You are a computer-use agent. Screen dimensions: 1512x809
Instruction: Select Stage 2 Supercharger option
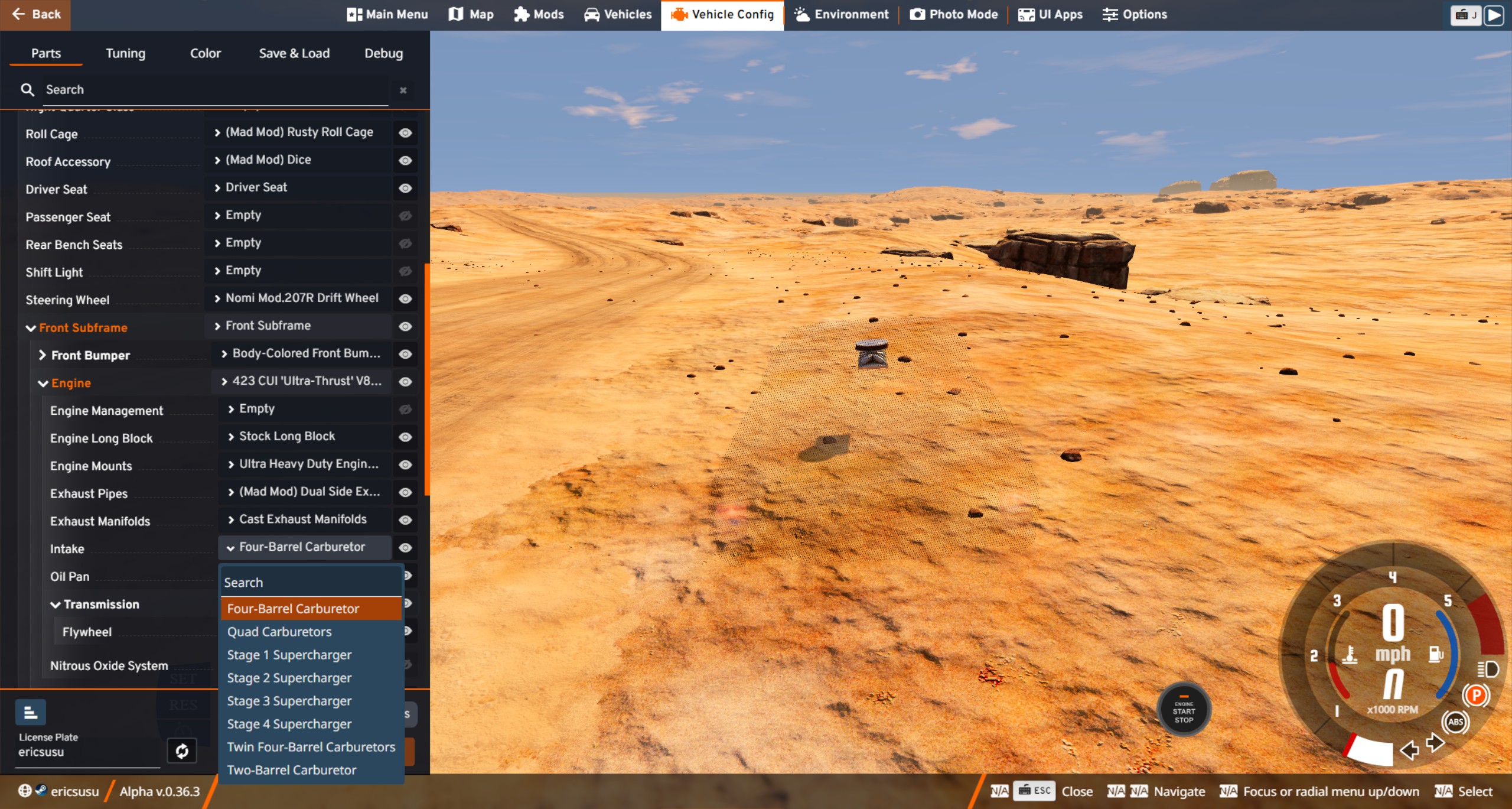tap(289, 678)
